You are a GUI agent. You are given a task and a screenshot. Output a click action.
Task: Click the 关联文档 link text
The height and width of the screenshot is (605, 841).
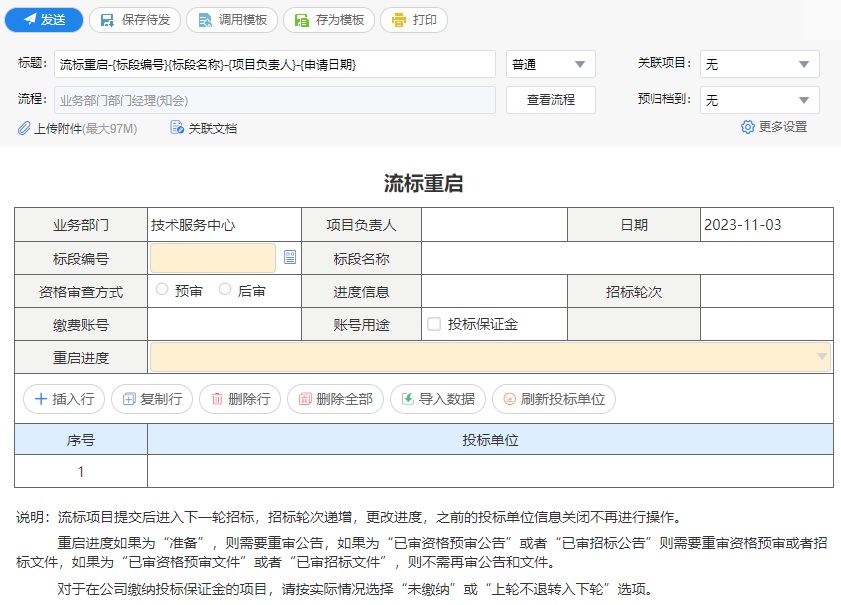[x=212, y=129]
